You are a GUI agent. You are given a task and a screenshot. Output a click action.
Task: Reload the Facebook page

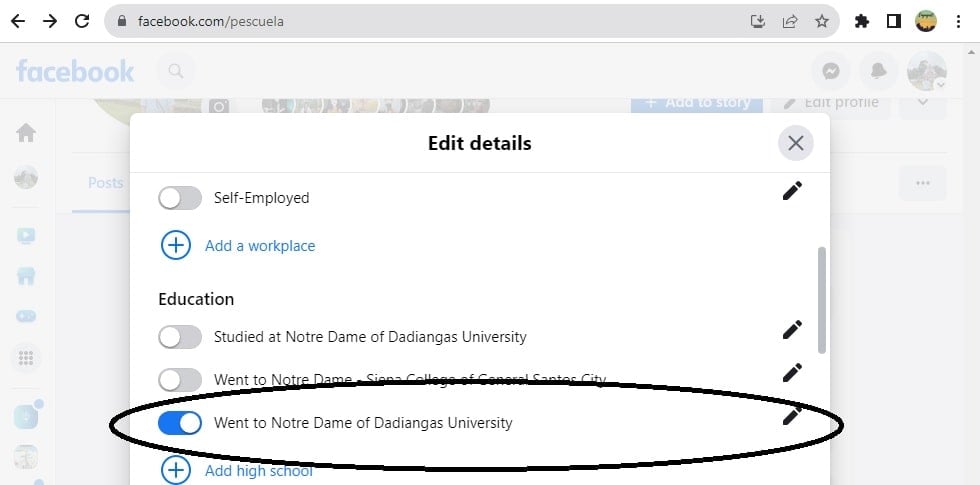click(x=82, y=21)
